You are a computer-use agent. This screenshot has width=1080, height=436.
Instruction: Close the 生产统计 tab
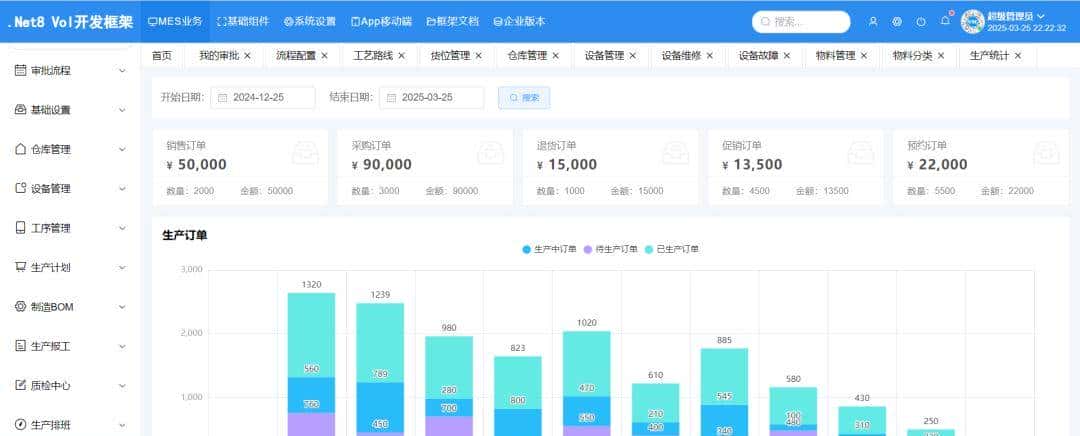pyautogui.click(x=1017, y=55)
